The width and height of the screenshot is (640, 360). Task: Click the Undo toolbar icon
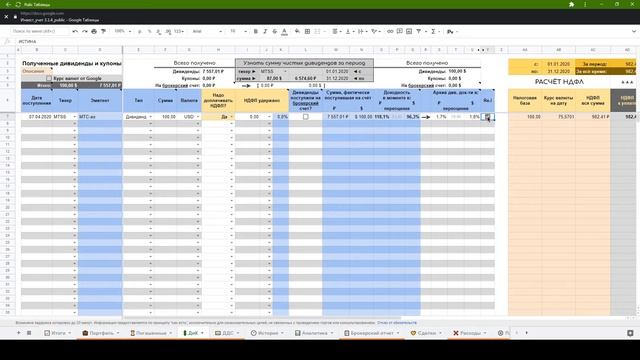point(75,31)
